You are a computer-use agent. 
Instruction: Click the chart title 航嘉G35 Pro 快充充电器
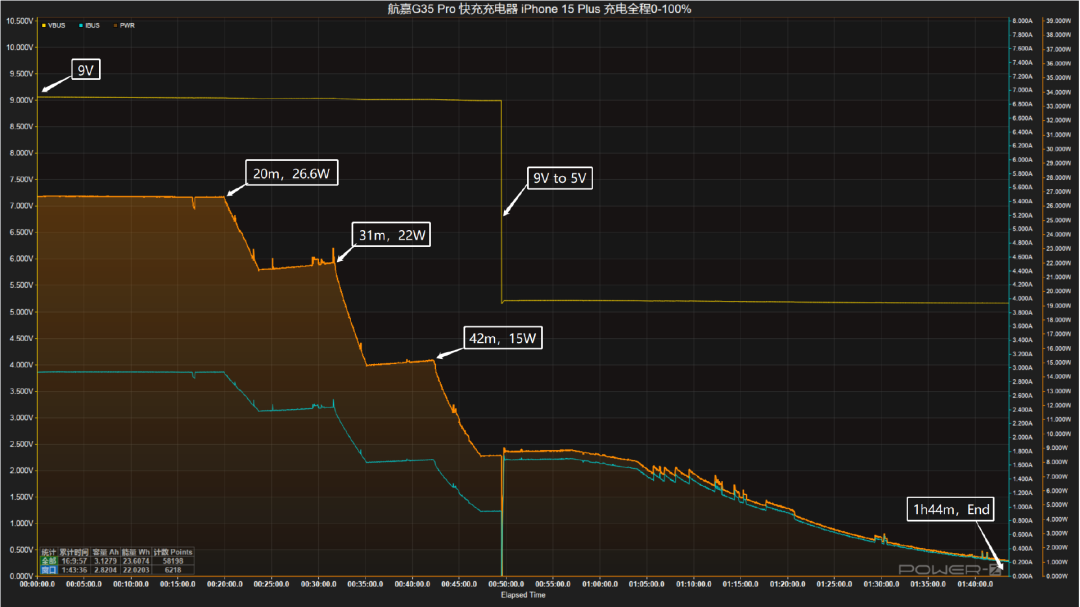(x=452, y=9)
